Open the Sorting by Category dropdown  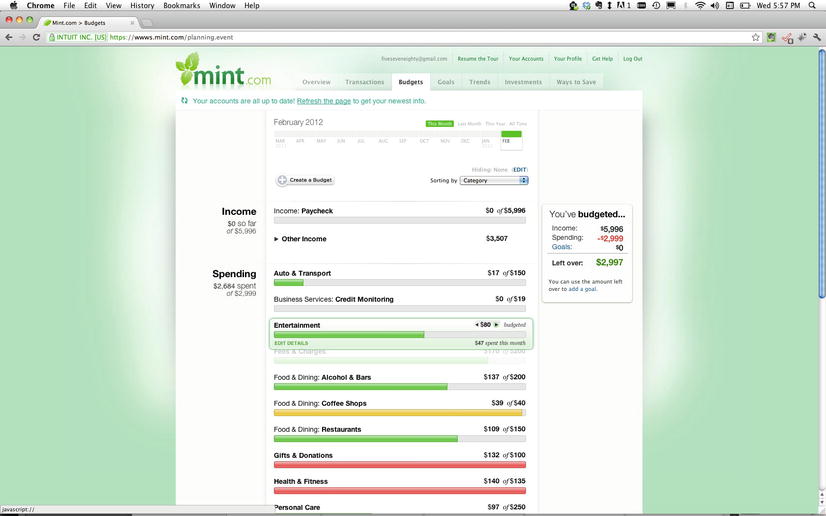[494, 180]
